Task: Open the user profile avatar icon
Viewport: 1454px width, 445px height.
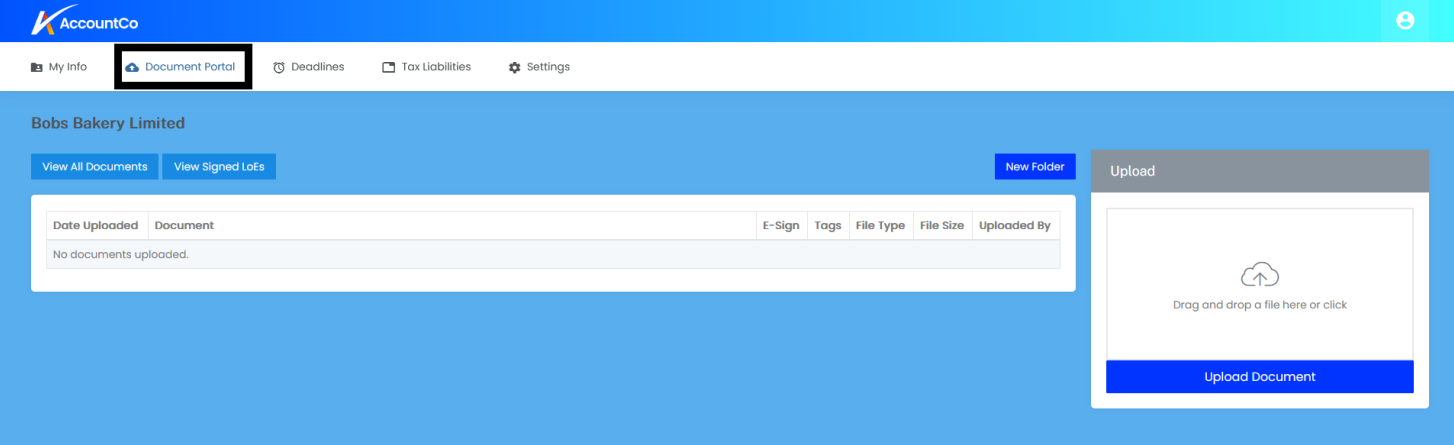Action: coord(1405,20)
